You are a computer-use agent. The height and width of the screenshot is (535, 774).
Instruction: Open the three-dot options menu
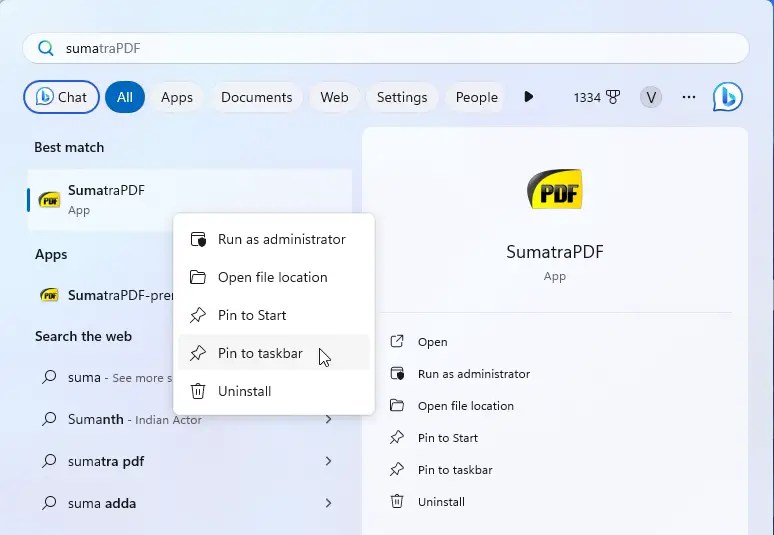point(689,97)
